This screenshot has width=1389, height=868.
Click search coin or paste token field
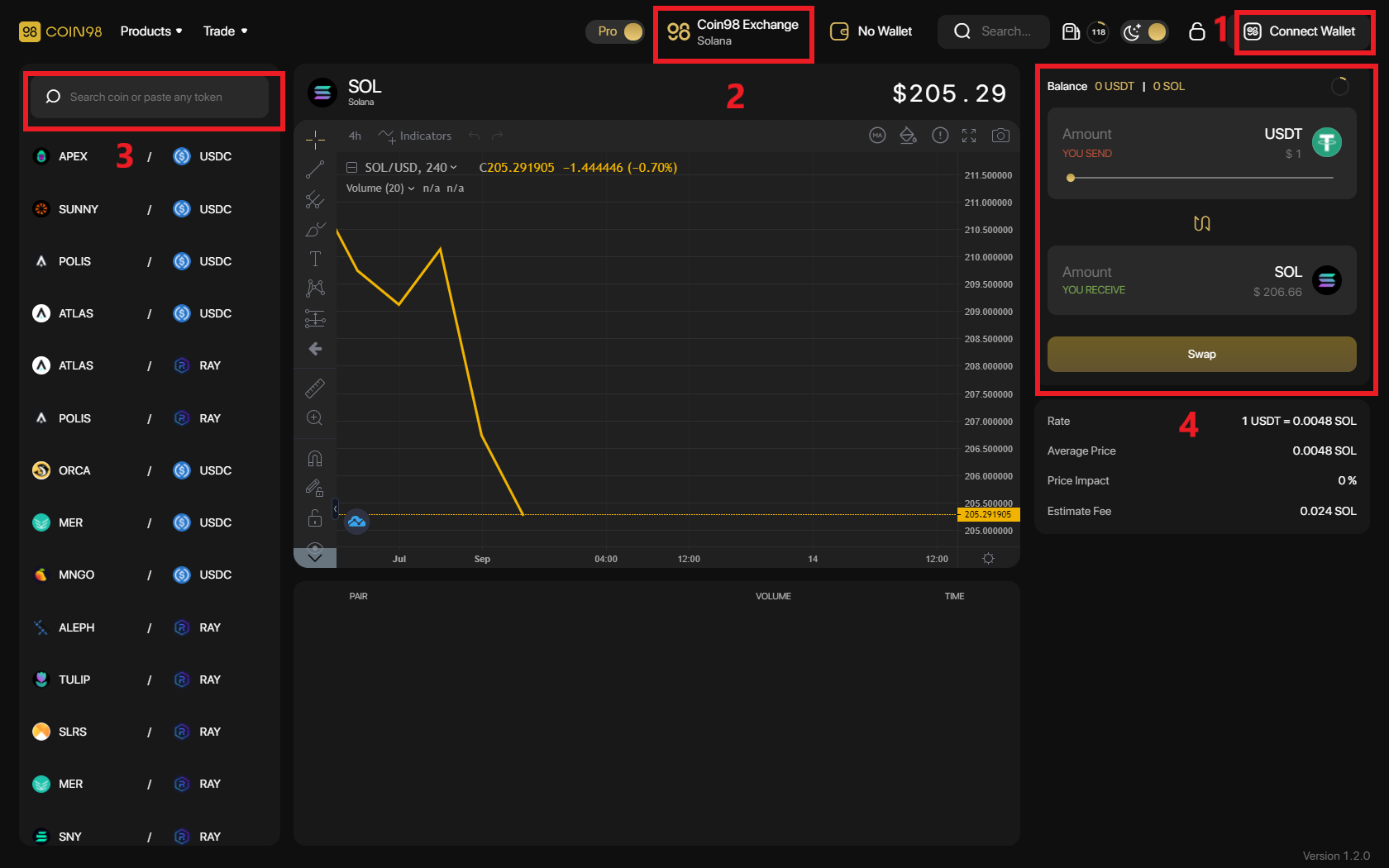click(x=150, y=97)
